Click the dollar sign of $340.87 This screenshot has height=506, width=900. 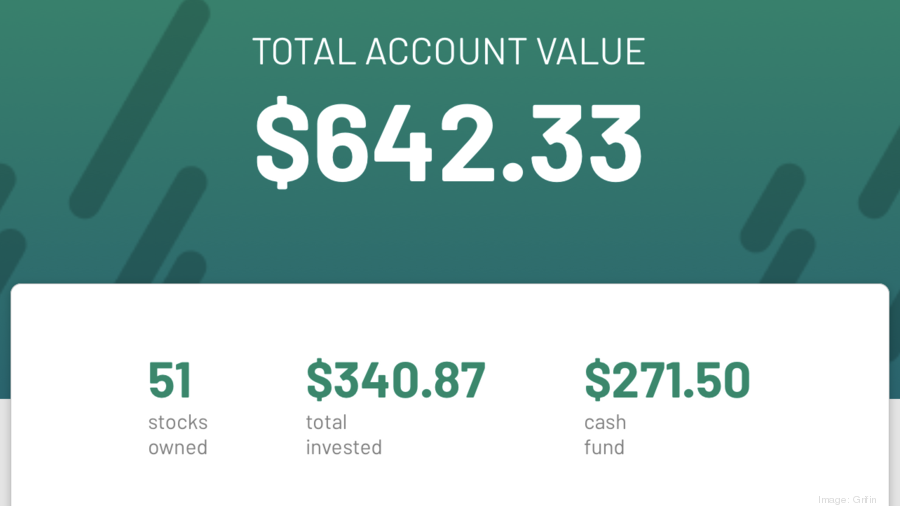tap(319, 379)
